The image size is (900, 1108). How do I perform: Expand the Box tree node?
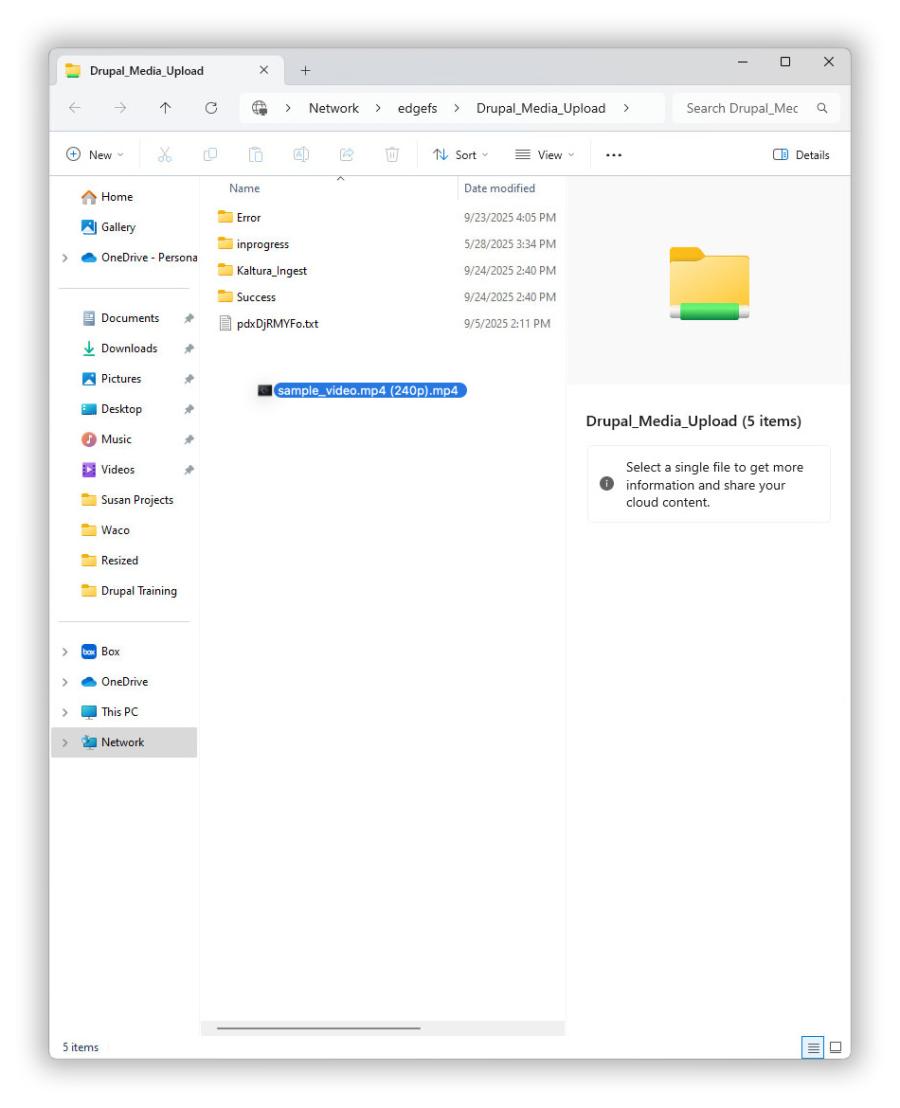pos(65,652)
